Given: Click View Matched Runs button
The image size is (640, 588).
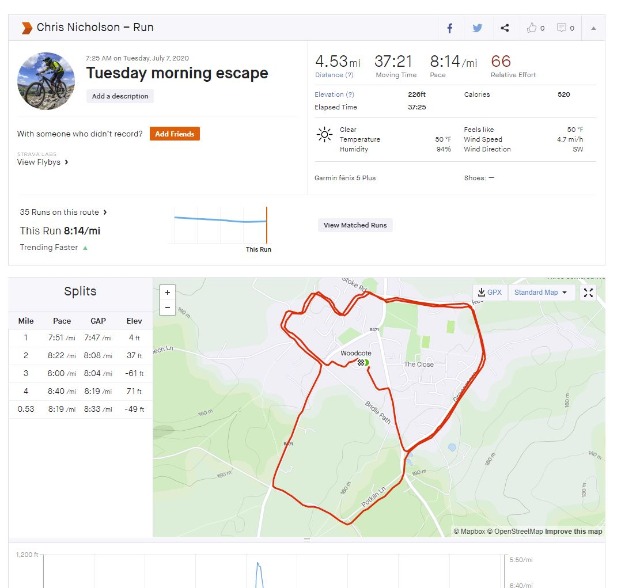Looking at the screenshot, I should (x=355, y=225).
